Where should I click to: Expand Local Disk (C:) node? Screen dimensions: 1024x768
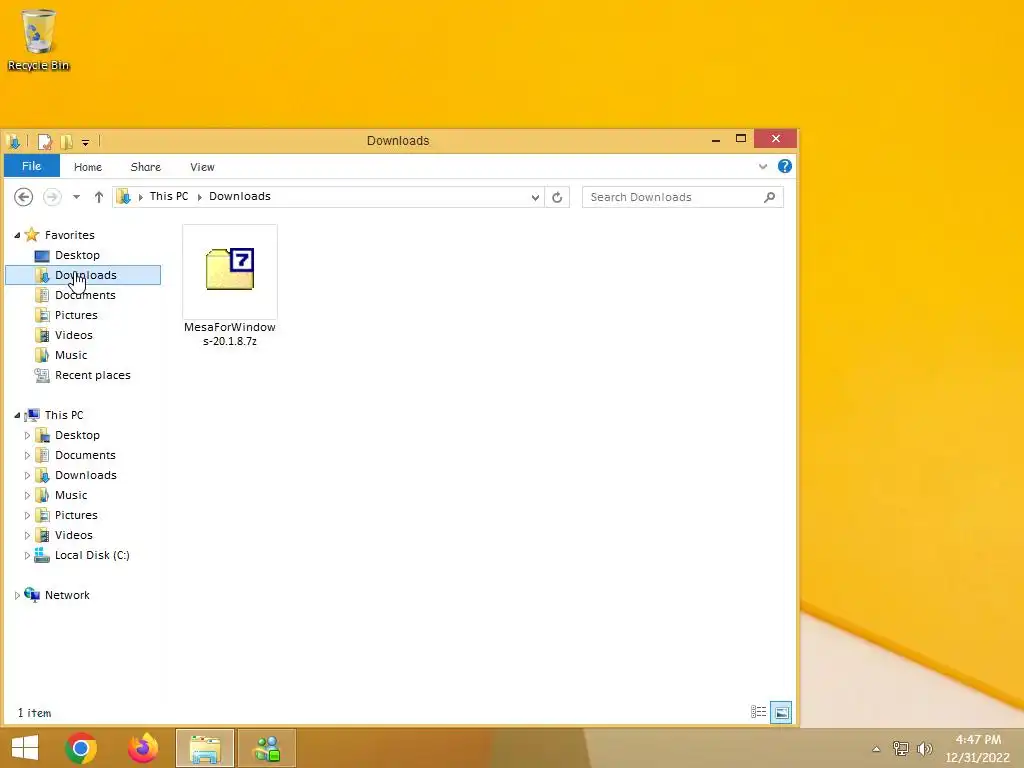(27, 556)
